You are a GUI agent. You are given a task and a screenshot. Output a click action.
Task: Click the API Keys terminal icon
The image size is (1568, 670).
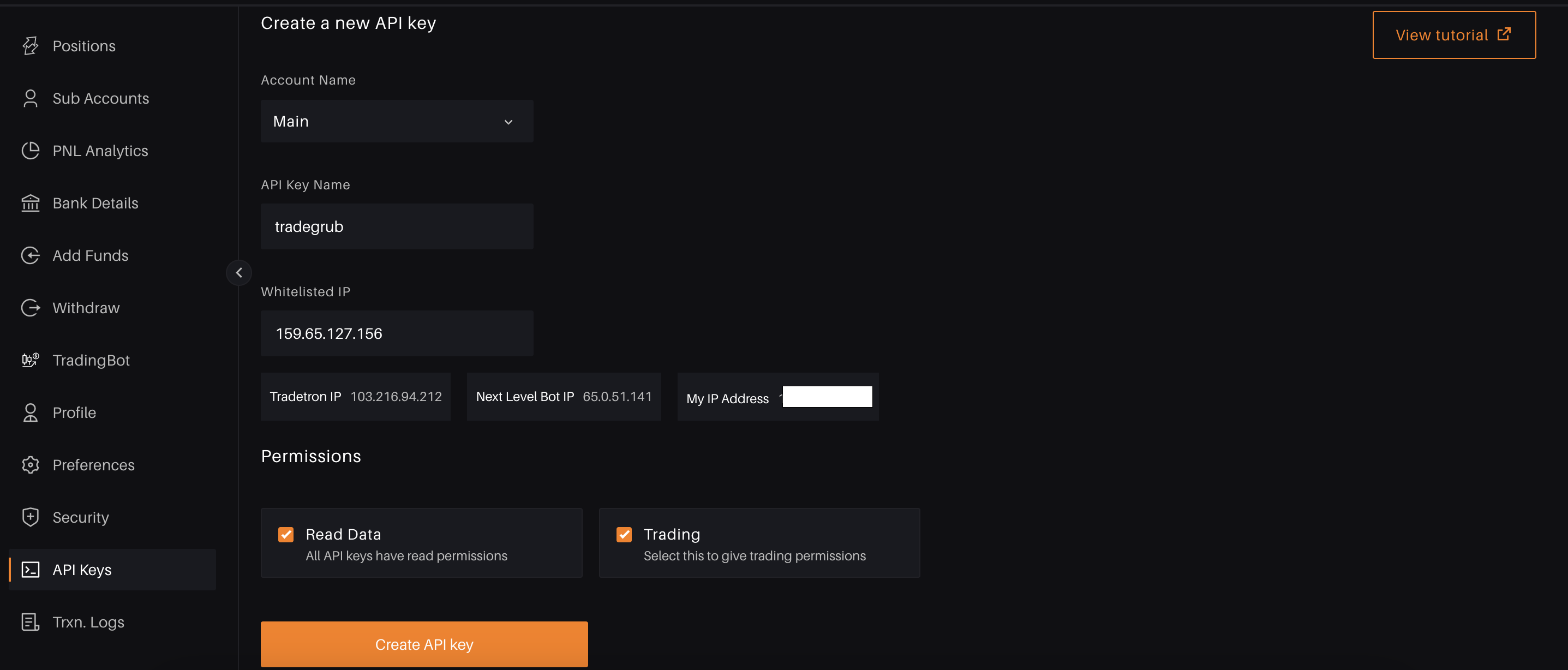(x=31, y=569)
